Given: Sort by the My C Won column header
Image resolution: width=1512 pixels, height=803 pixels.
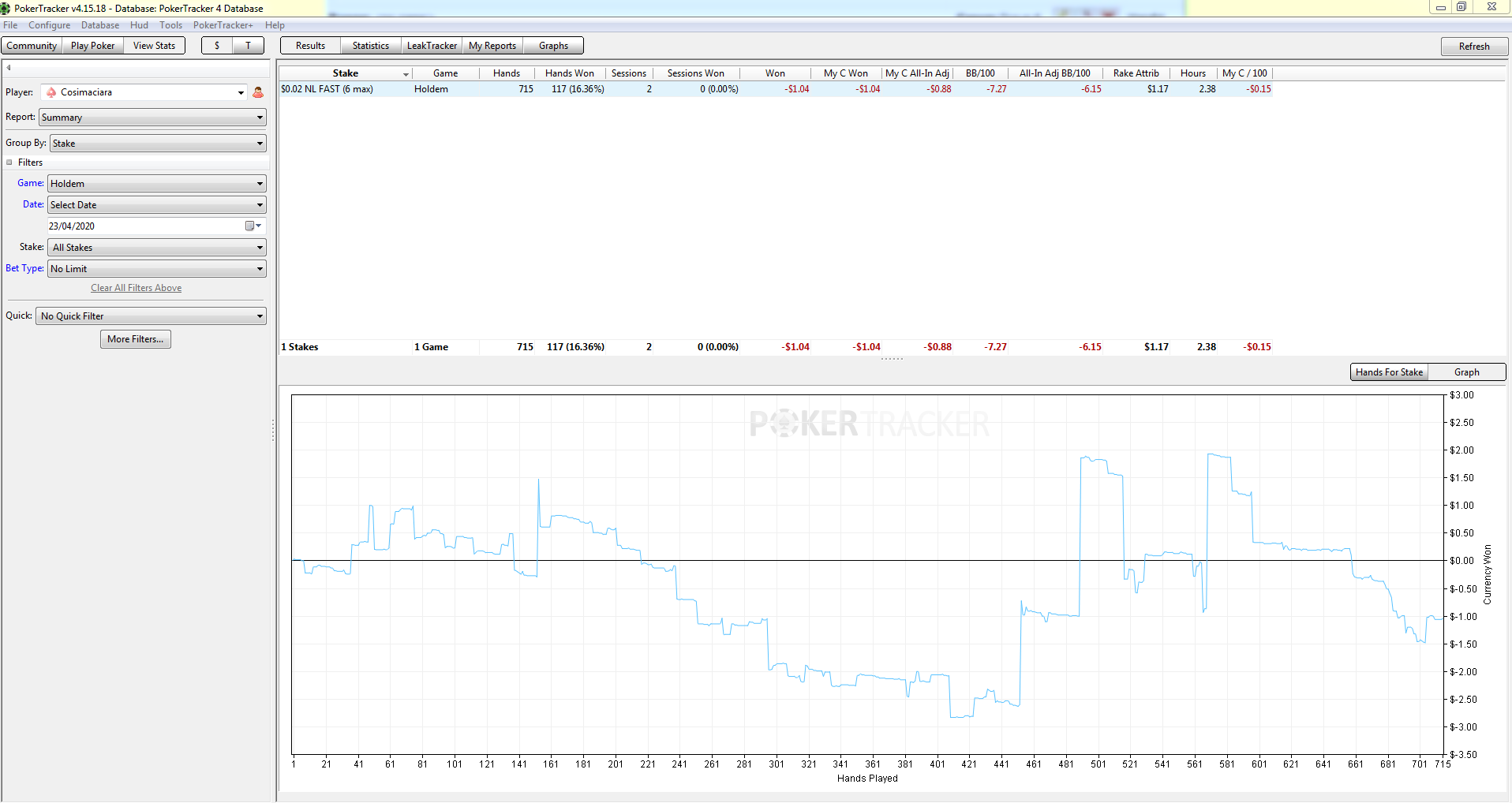Looking at the screenshot, I should [x=846, y=73].
